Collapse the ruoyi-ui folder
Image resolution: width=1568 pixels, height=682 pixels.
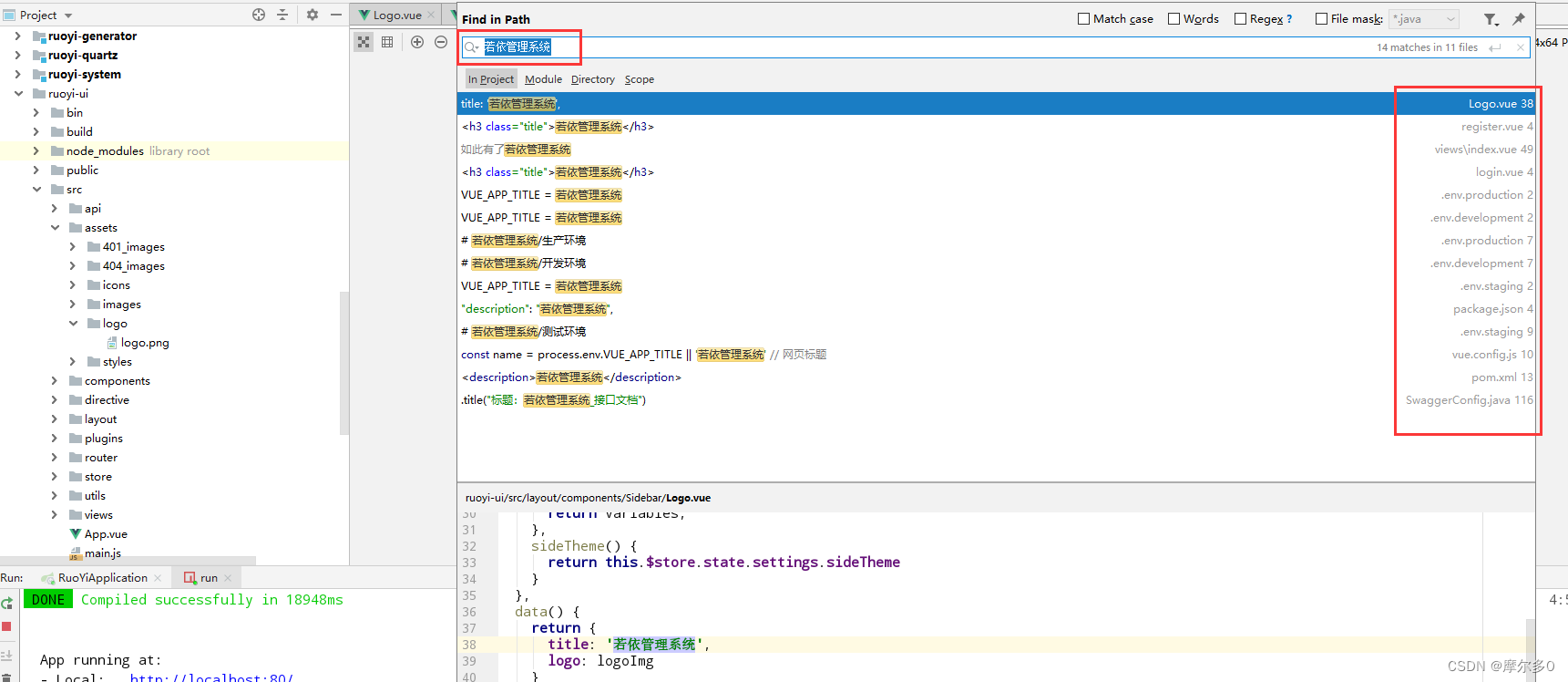click(17, 94)
